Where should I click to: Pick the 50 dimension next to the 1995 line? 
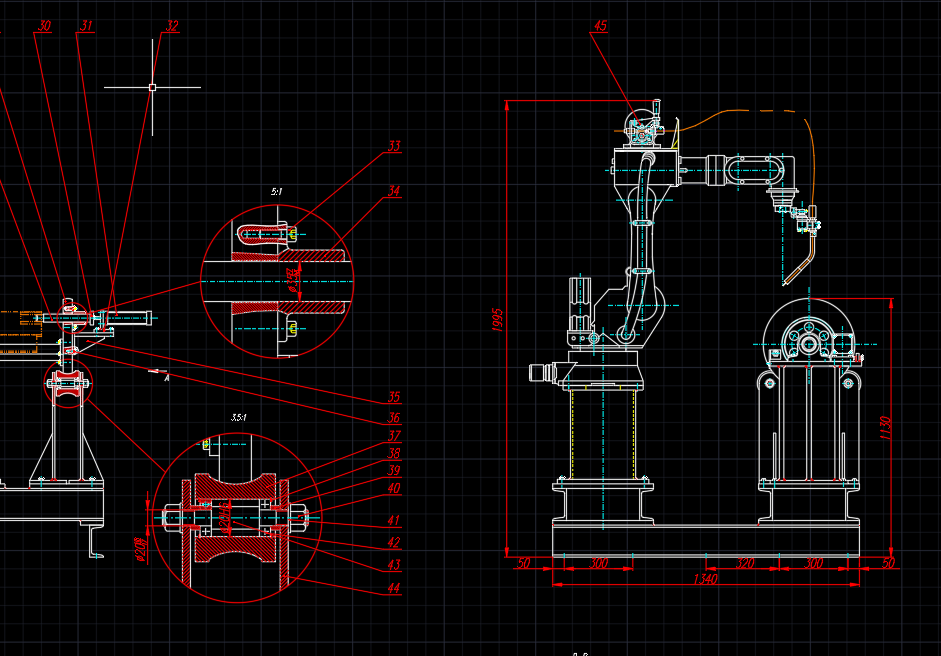tap(524, 563)
